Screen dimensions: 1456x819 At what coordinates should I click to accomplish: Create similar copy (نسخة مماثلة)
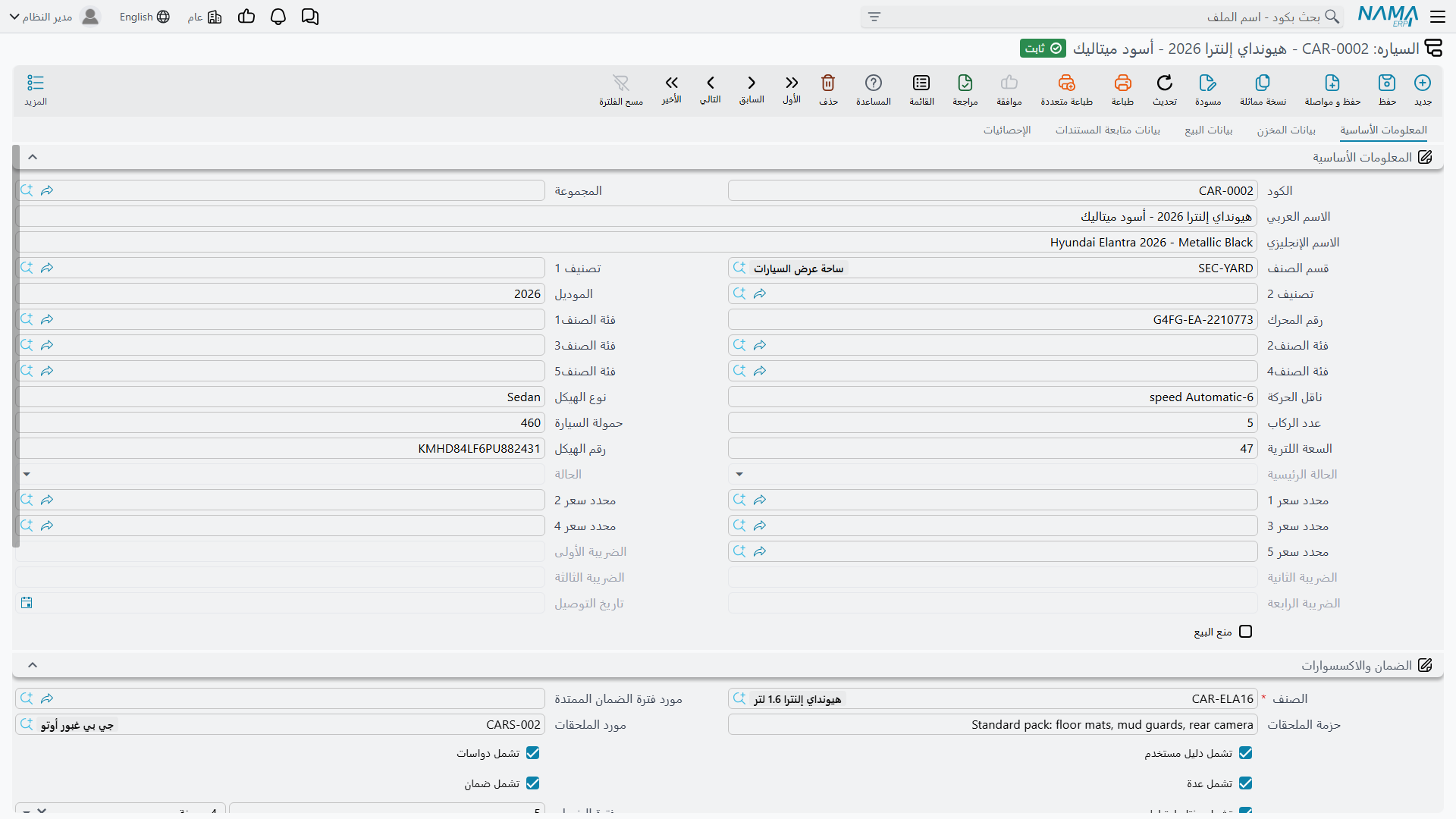(1263, 89)
